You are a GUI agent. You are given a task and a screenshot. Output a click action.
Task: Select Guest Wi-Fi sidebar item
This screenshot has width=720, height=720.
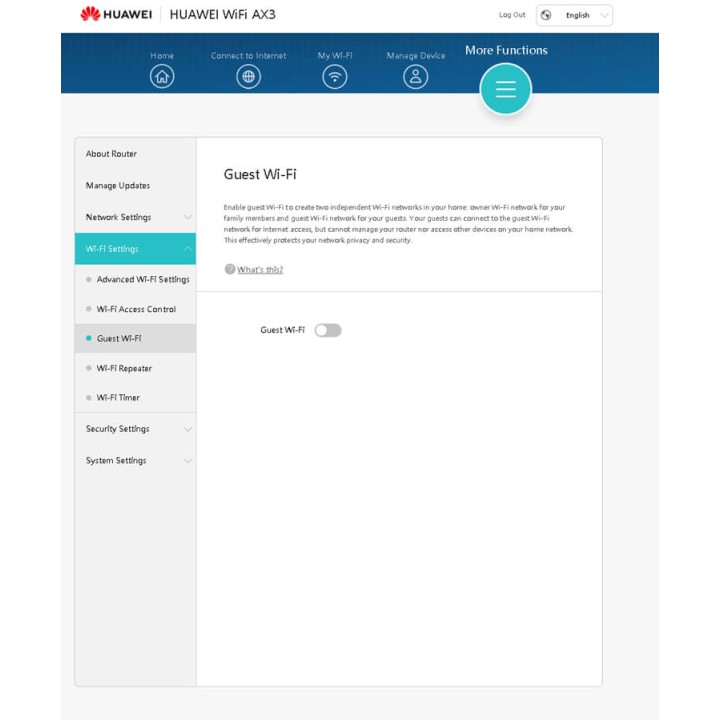click(135, 338)
